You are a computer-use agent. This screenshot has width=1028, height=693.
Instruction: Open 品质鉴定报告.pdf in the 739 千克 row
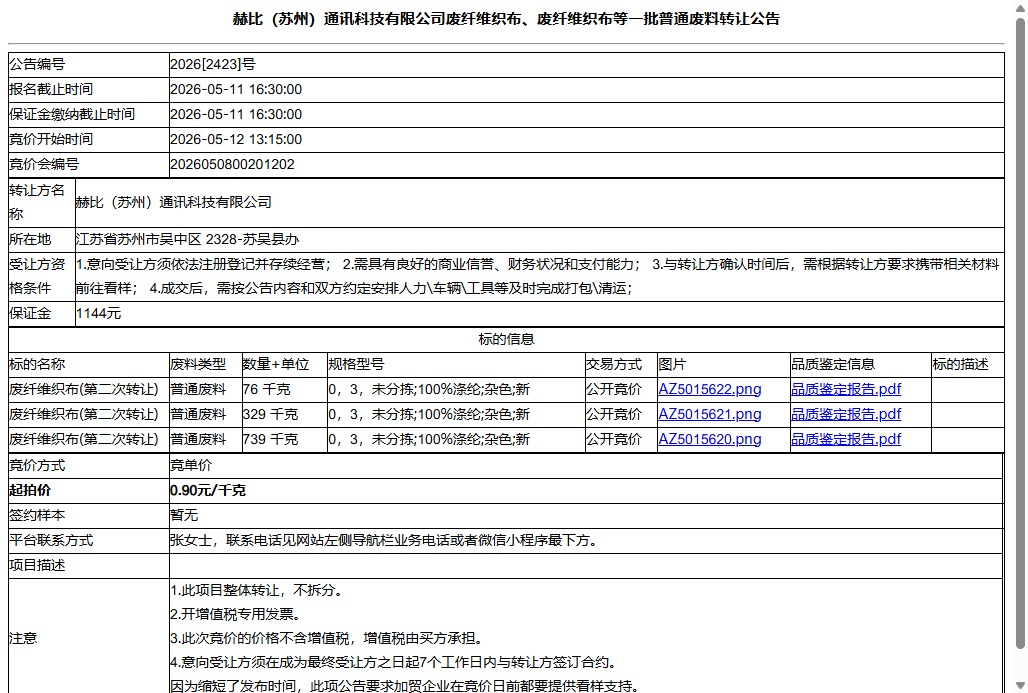(x=846, y=439)
